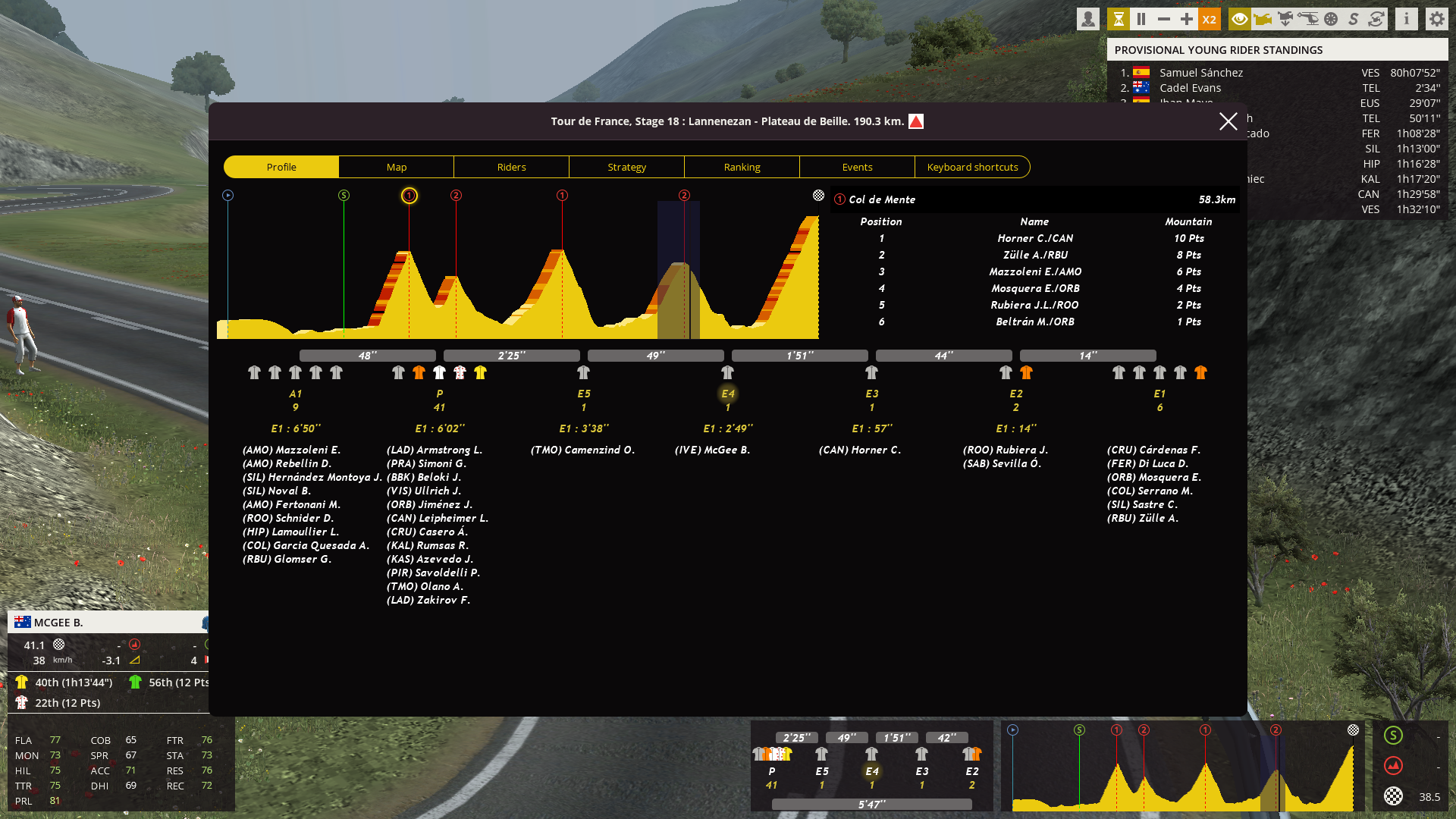Select rider (VIS) Ullrich J.
Screen dimensions: 1456x819
(x=424, y=491)
